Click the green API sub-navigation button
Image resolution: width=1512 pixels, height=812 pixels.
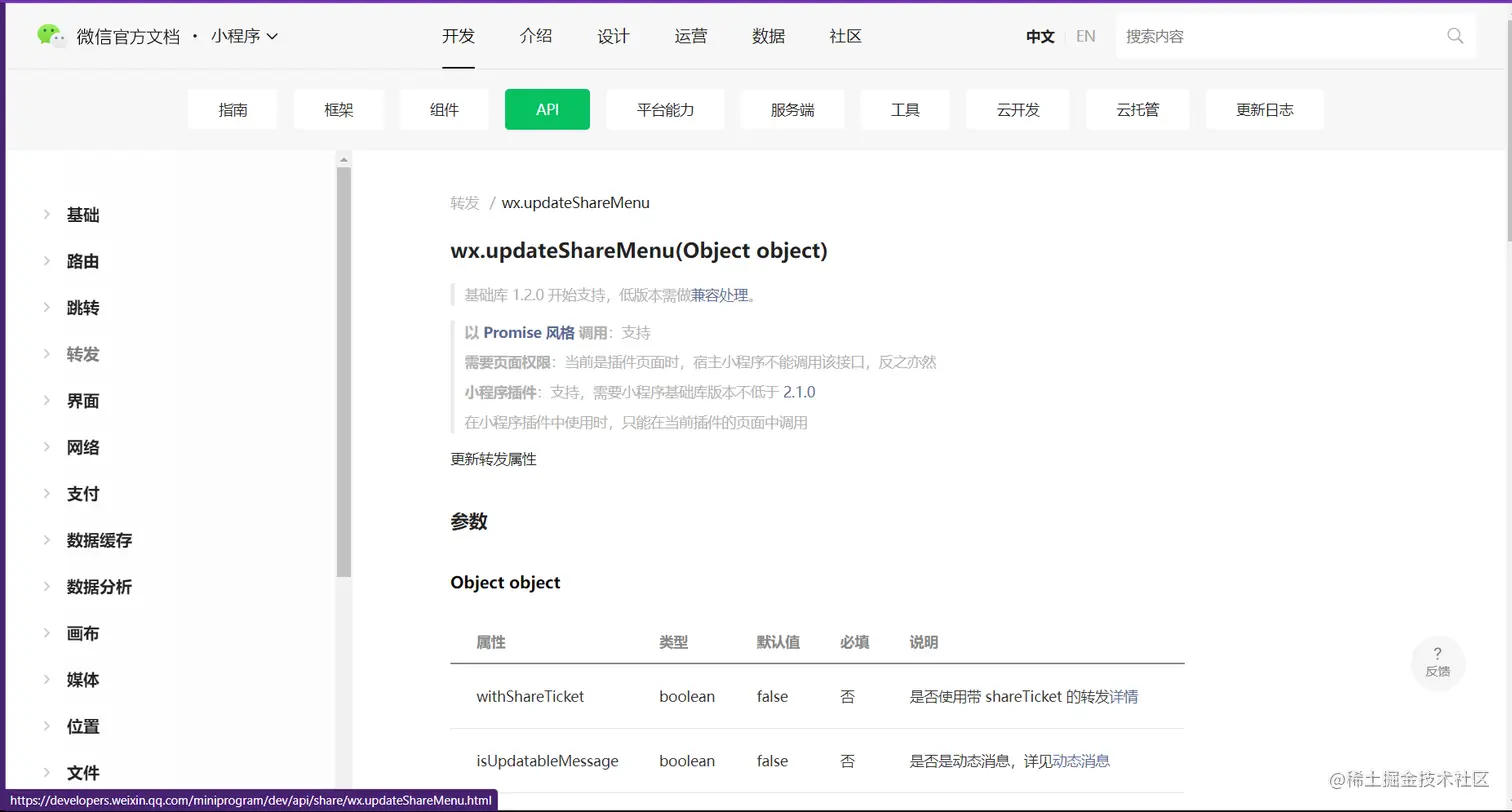[548, 110]
